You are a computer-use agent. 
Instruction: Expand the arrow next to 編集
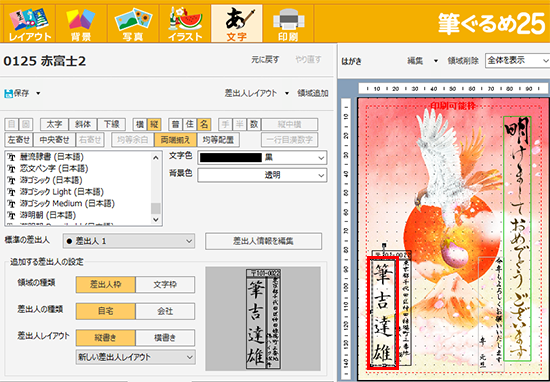[436, 61]
